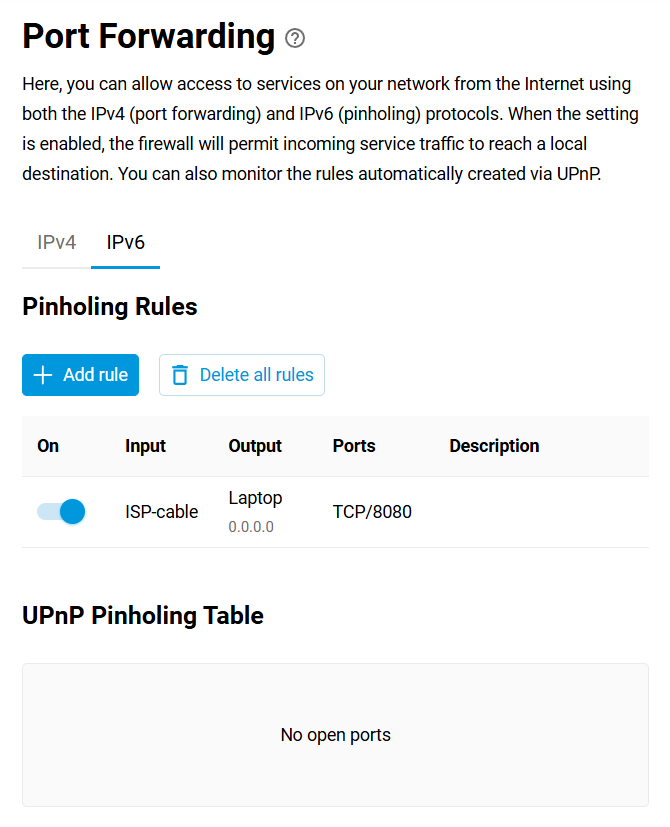This screenshot has height=827, width=670.
Task: Click the No open ports empty table
Action: (335, 735)
